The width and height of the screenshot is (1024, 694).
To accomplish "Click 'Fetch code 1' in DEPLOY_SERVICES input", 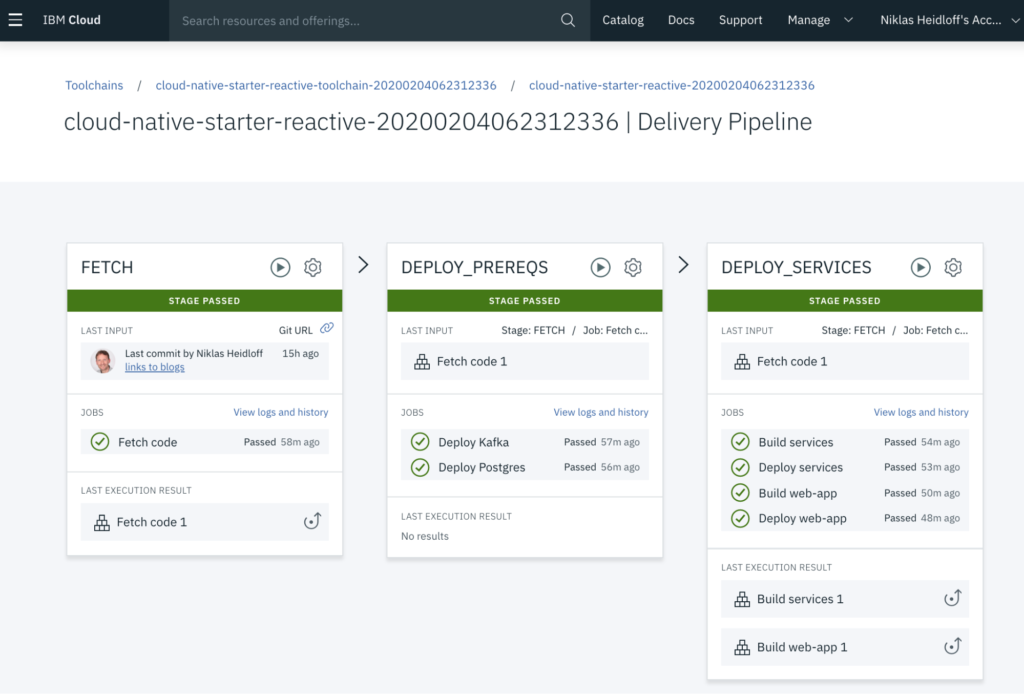I will click(x=792, y=362).
